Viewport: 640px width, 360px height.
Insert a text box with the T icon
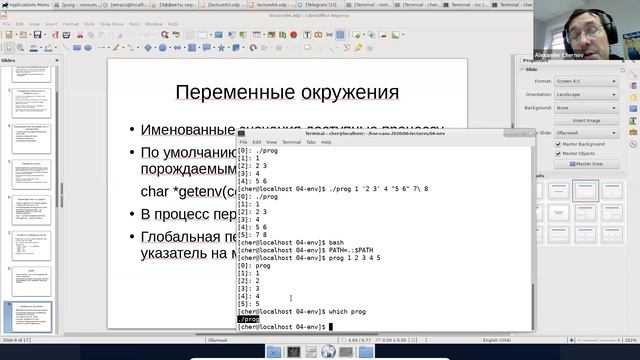(307, 35)
